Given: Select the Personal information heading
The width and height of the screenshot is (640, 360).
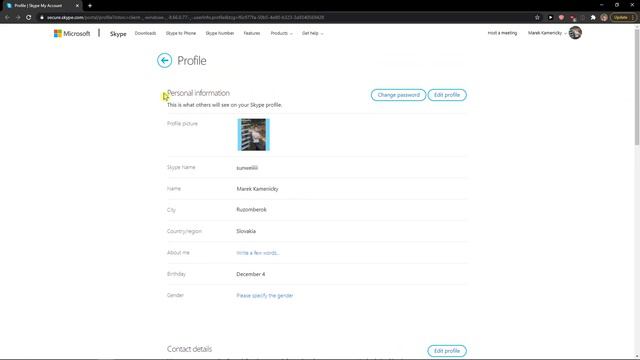Looking at the screenshot, I should point(198,93).
